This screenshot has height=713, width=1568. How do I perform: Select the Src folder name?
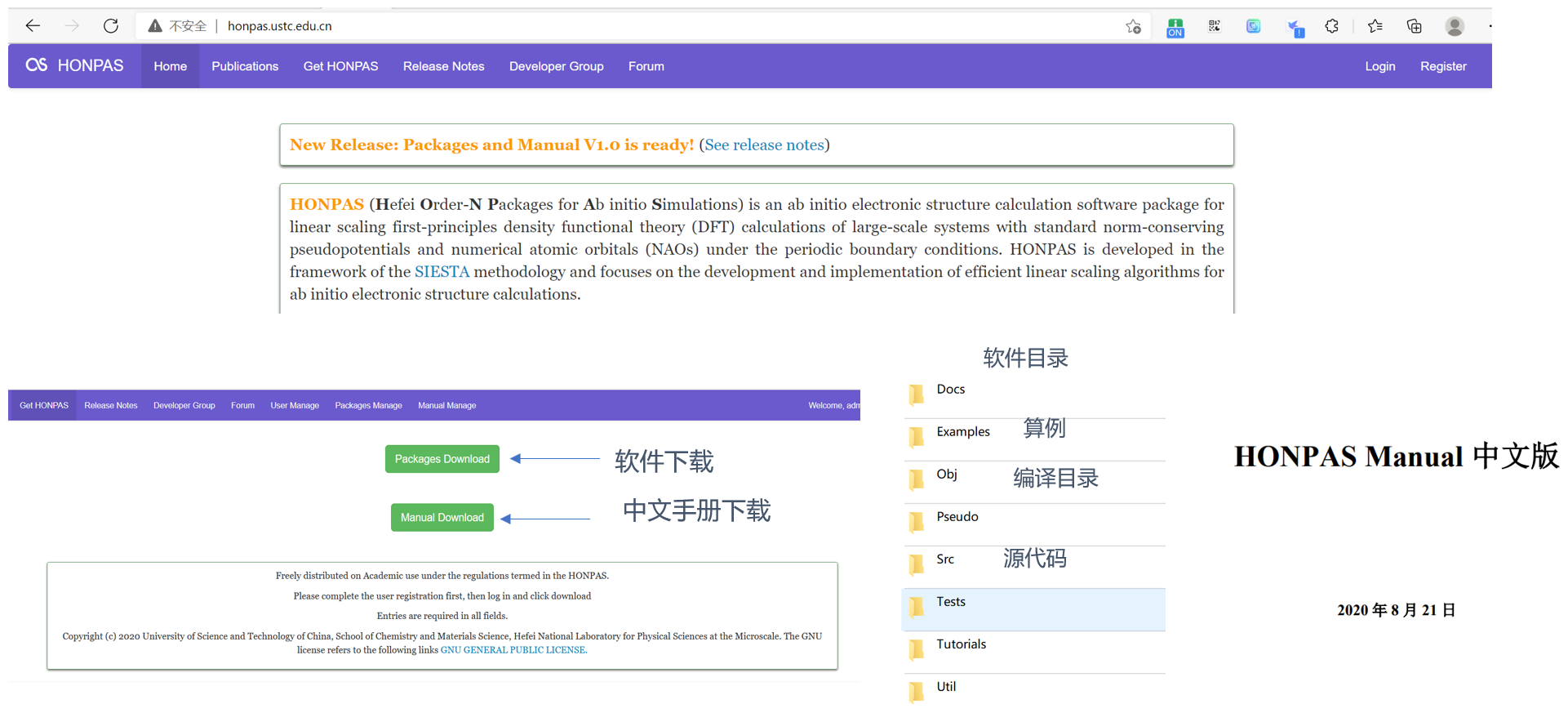pyautogui.click(x=945, y=559)
